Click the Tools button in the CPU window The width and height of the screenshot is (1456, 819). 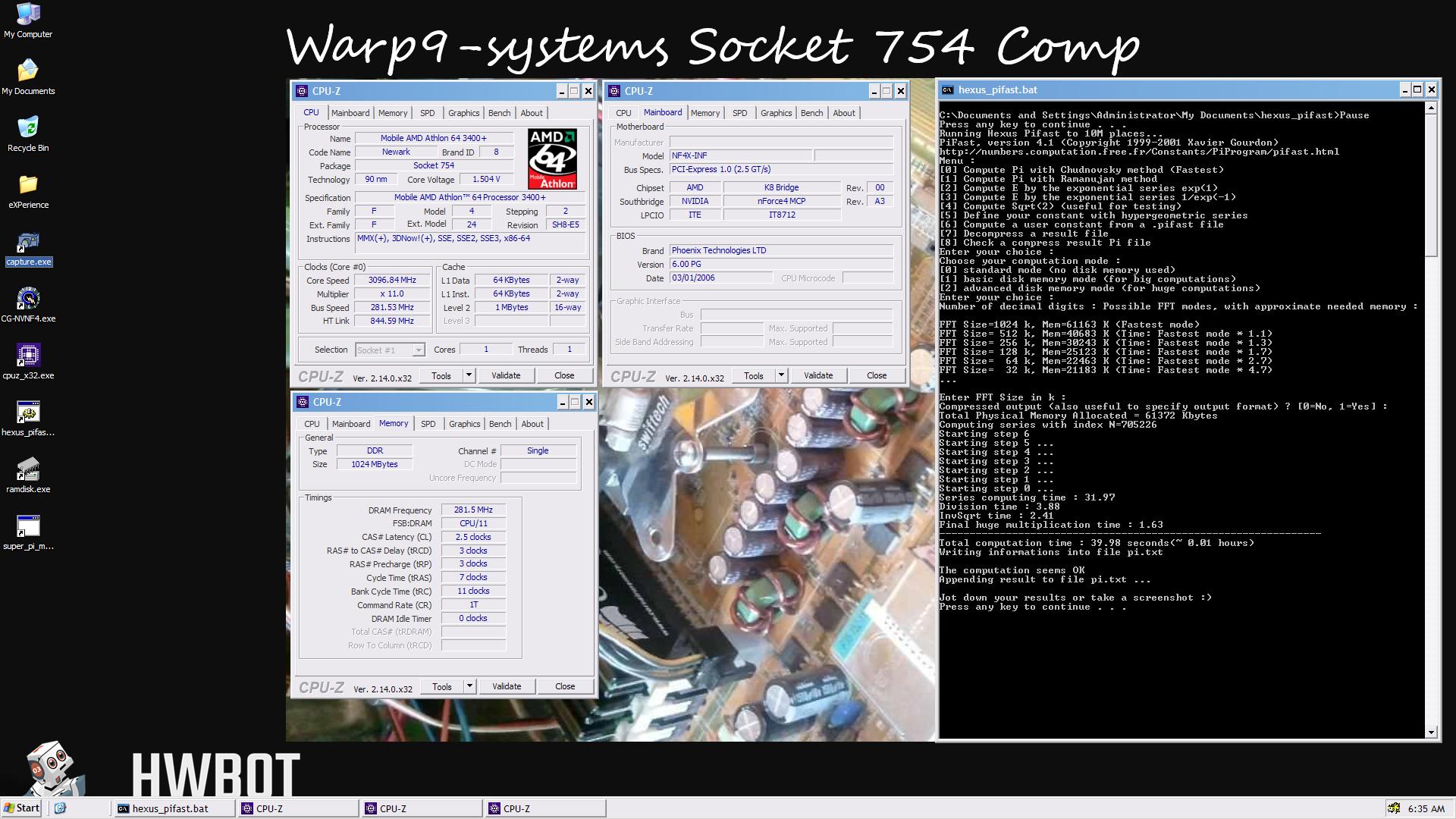tap(441, 375)
